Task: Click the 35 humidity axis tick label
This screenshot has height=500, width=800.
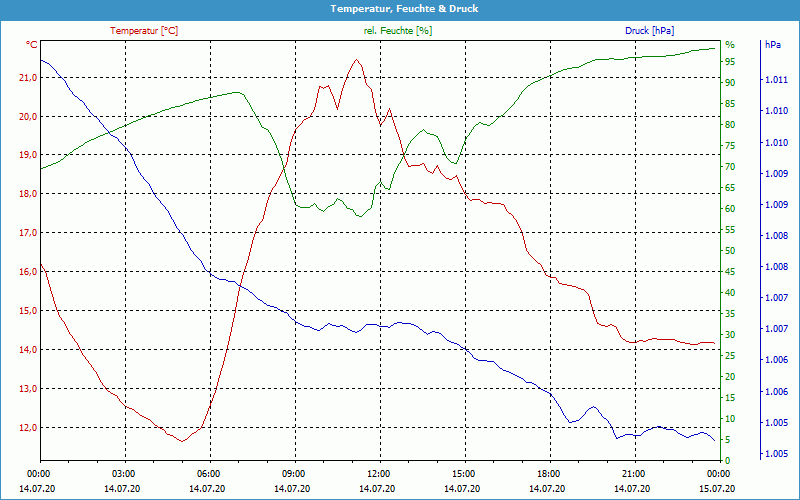Action: (x=730, y=314)
